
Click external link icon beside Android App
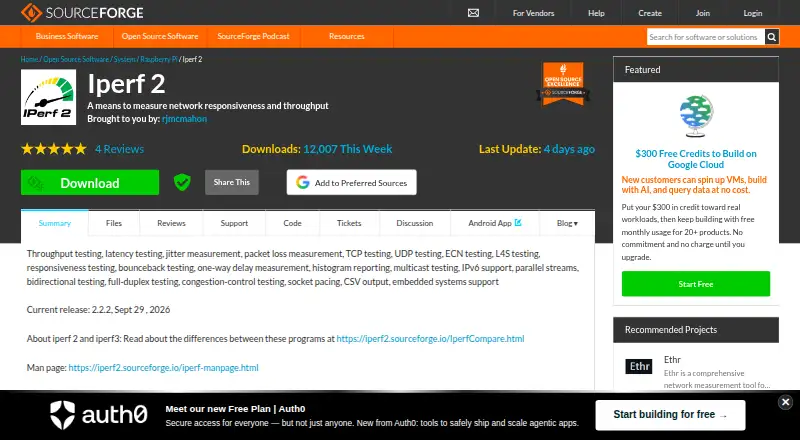pos(518,223)
